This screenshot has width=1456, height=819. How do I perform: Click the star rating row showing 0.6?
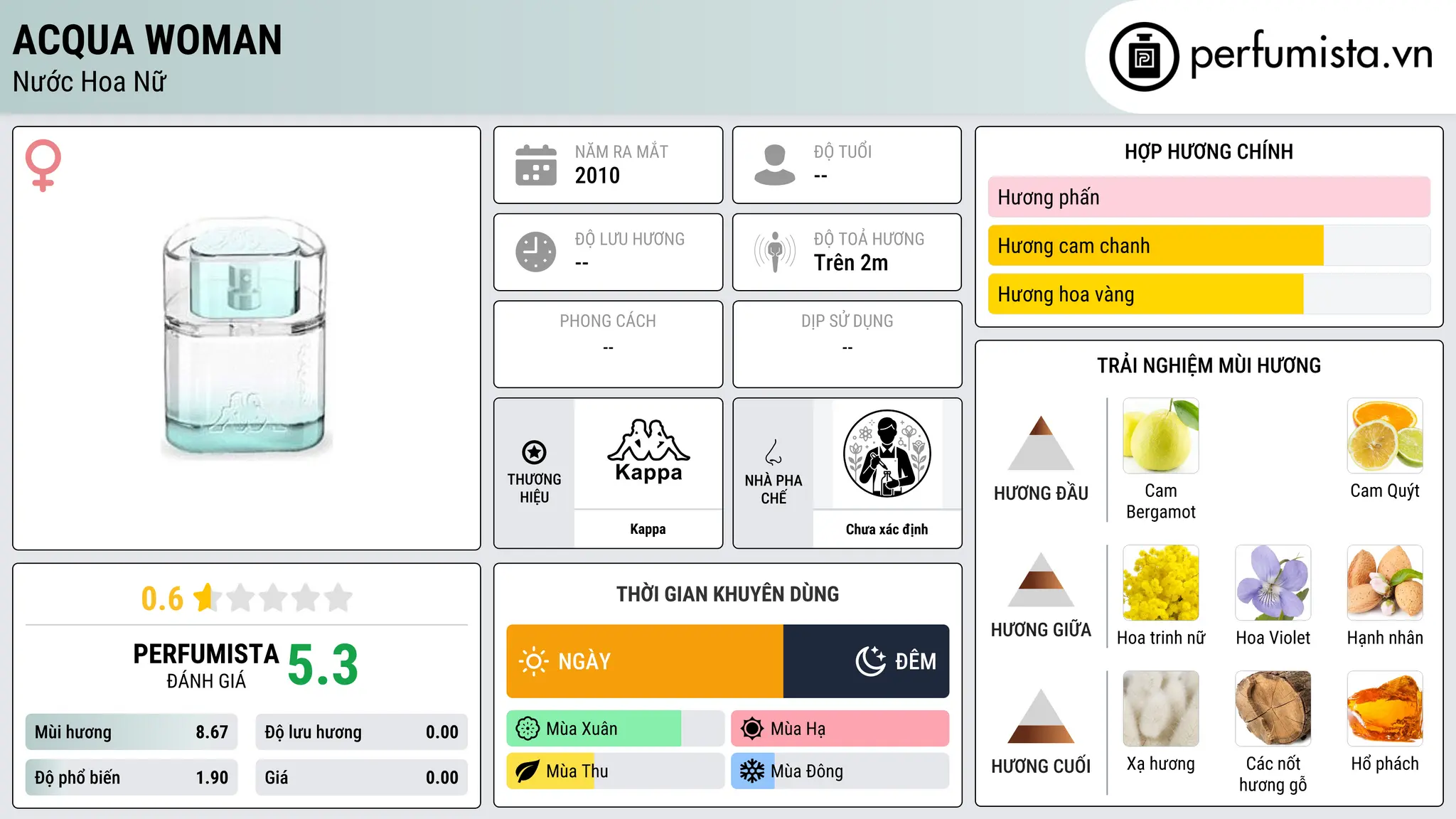pyautogui.click(x=246, y=598)
